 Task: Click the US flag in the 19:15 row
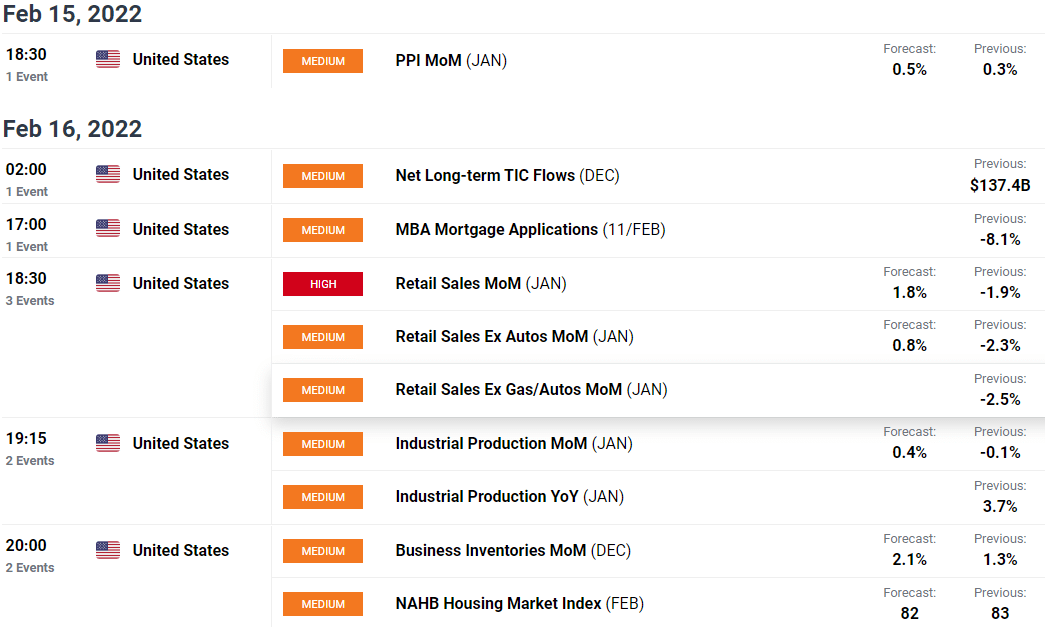point(108,443)
